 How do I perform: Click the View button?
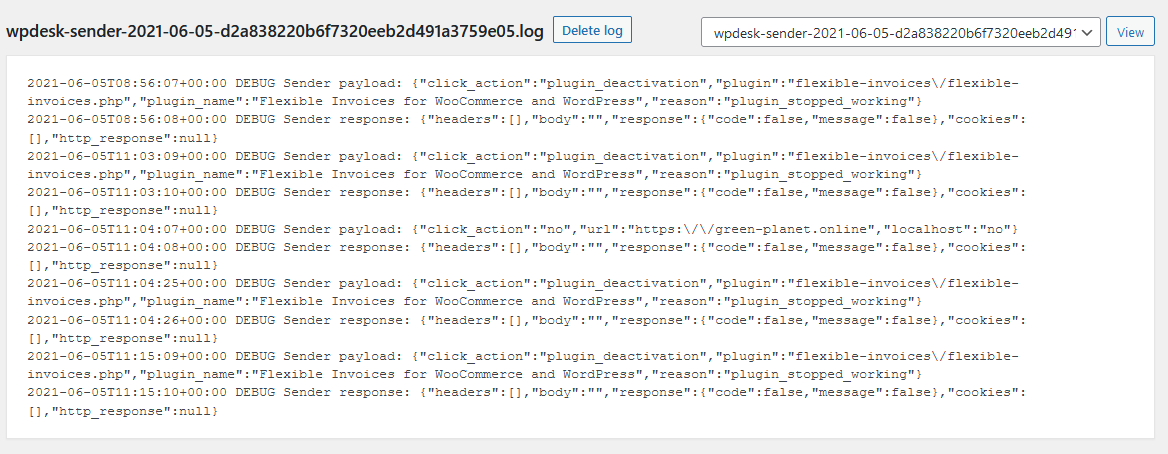(1130, 32)
